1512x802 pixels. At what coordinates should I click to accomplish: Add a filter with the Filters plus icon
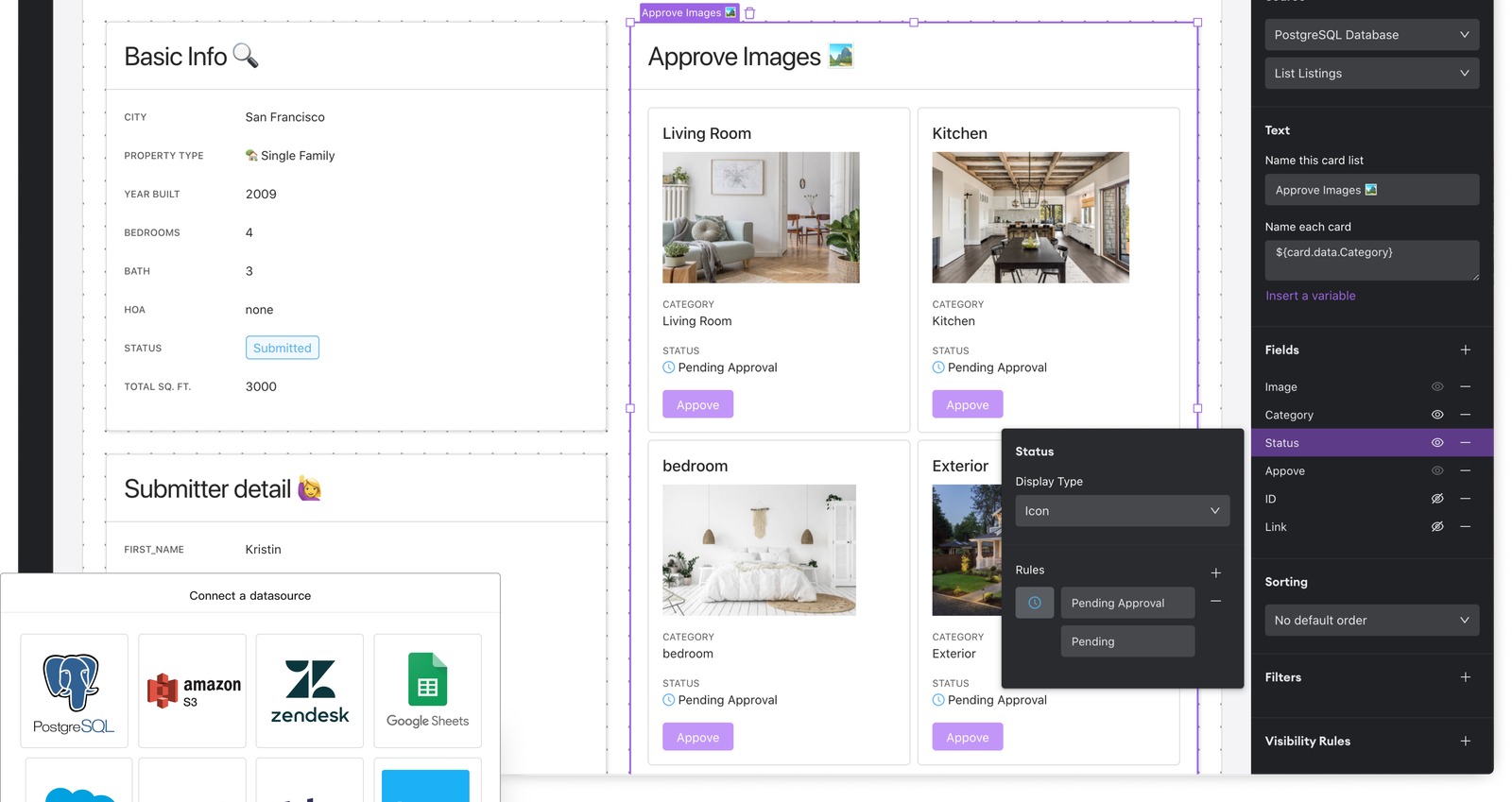[1466, 677]
